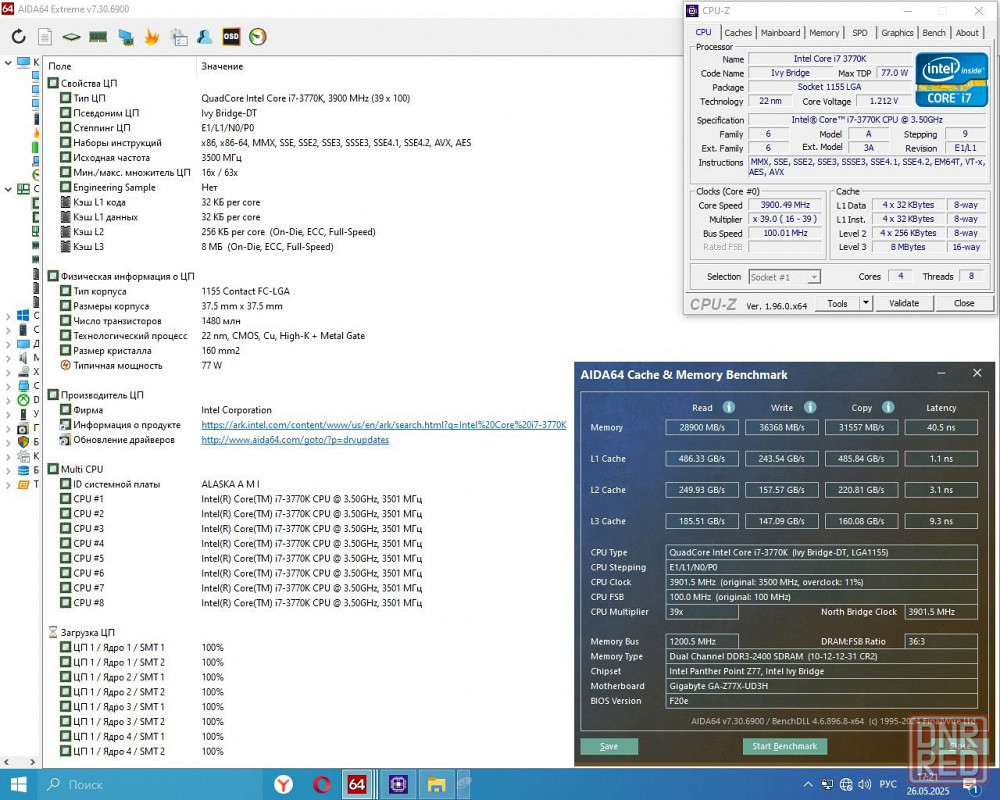Viewport: 1000px width, 800px height.
Task: Open the About tab in CPU-Z
Action: point(967,33)
